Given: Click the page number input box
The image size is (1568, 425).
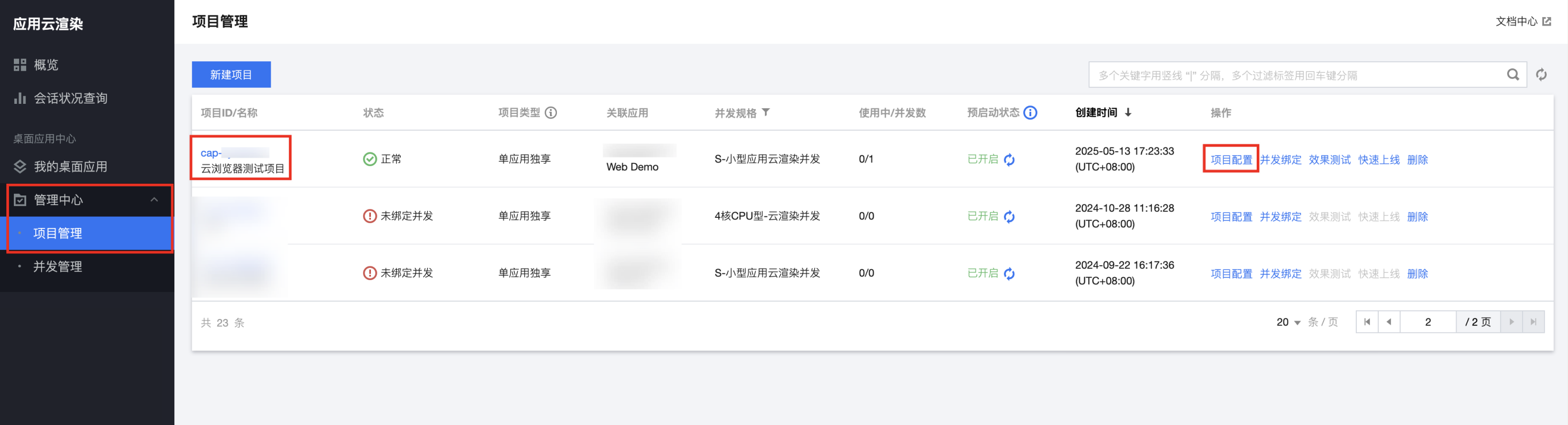Looking at the screenshot, I should click(x=1427, y=322).
